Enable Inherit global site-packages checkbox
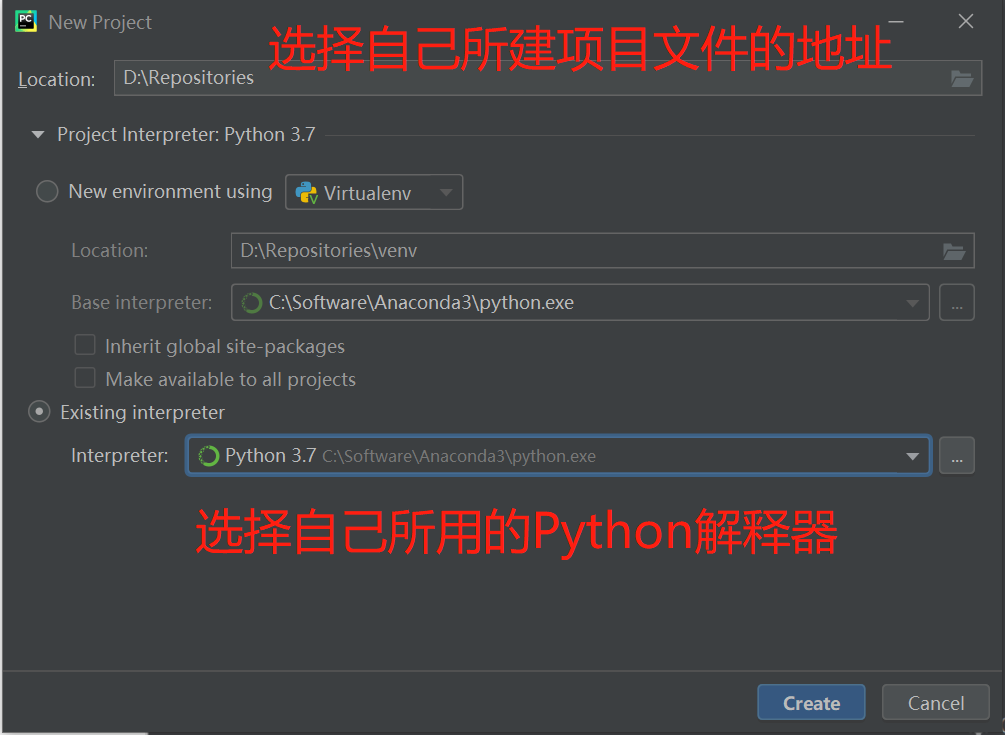Image resolution: width=1005 pixels, height=735 pixels. click(x=86, y=346)
